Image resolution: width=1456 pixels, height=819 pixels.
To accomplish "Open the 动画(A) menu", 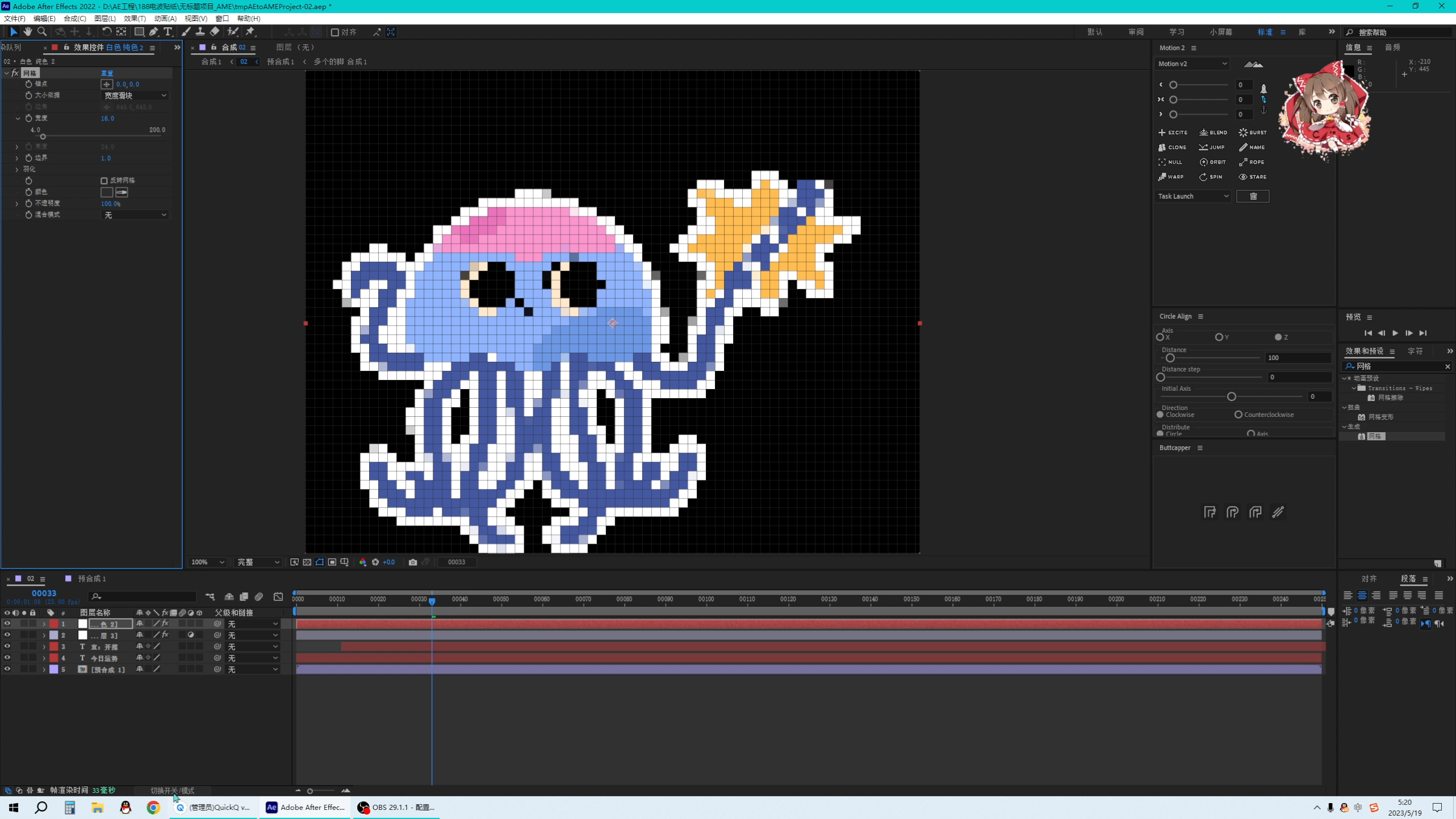I will point(165,19).
